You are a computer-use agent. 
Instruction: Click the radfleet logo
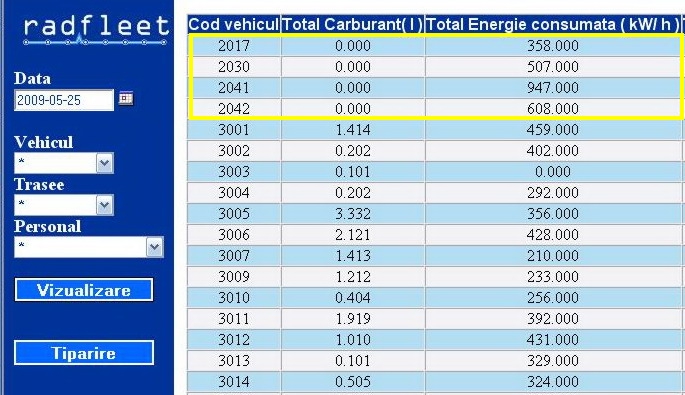tap(96, 30)
